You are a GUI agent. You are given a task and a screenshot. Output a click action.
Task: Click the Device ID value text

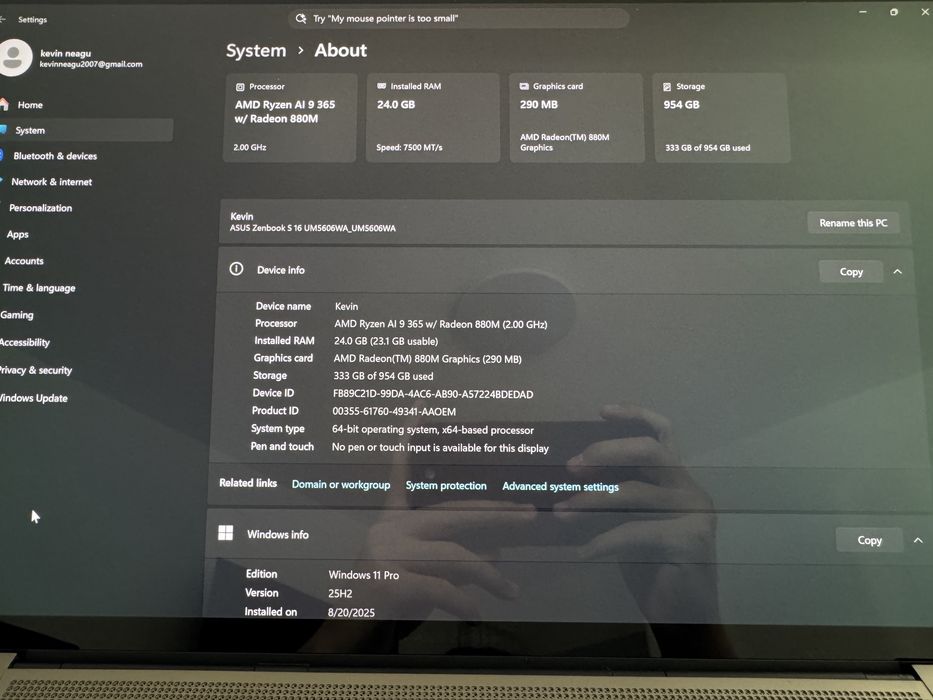pyautogui.click(x=433, y=394)
